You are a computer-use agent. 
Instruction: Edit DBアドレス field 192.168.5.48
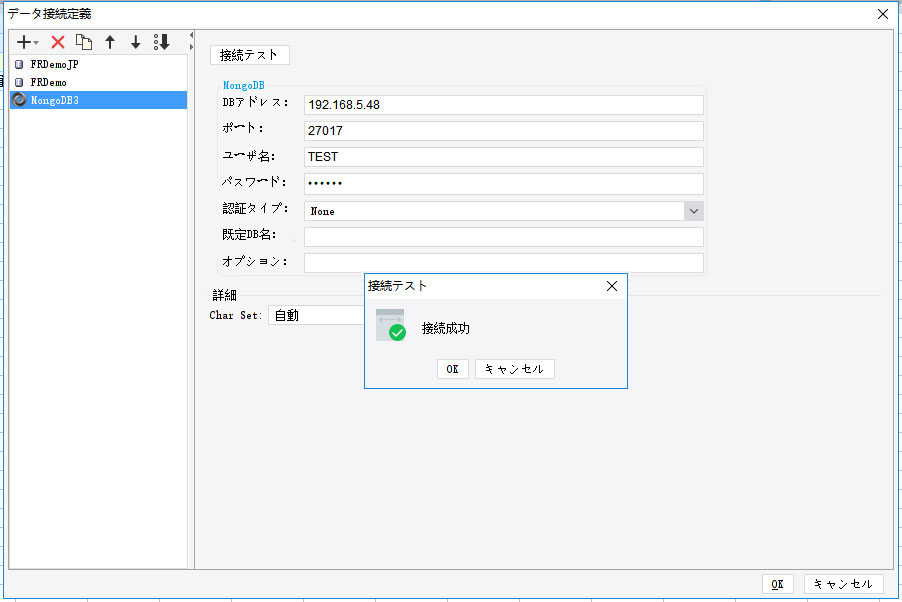tap(503, 105)
